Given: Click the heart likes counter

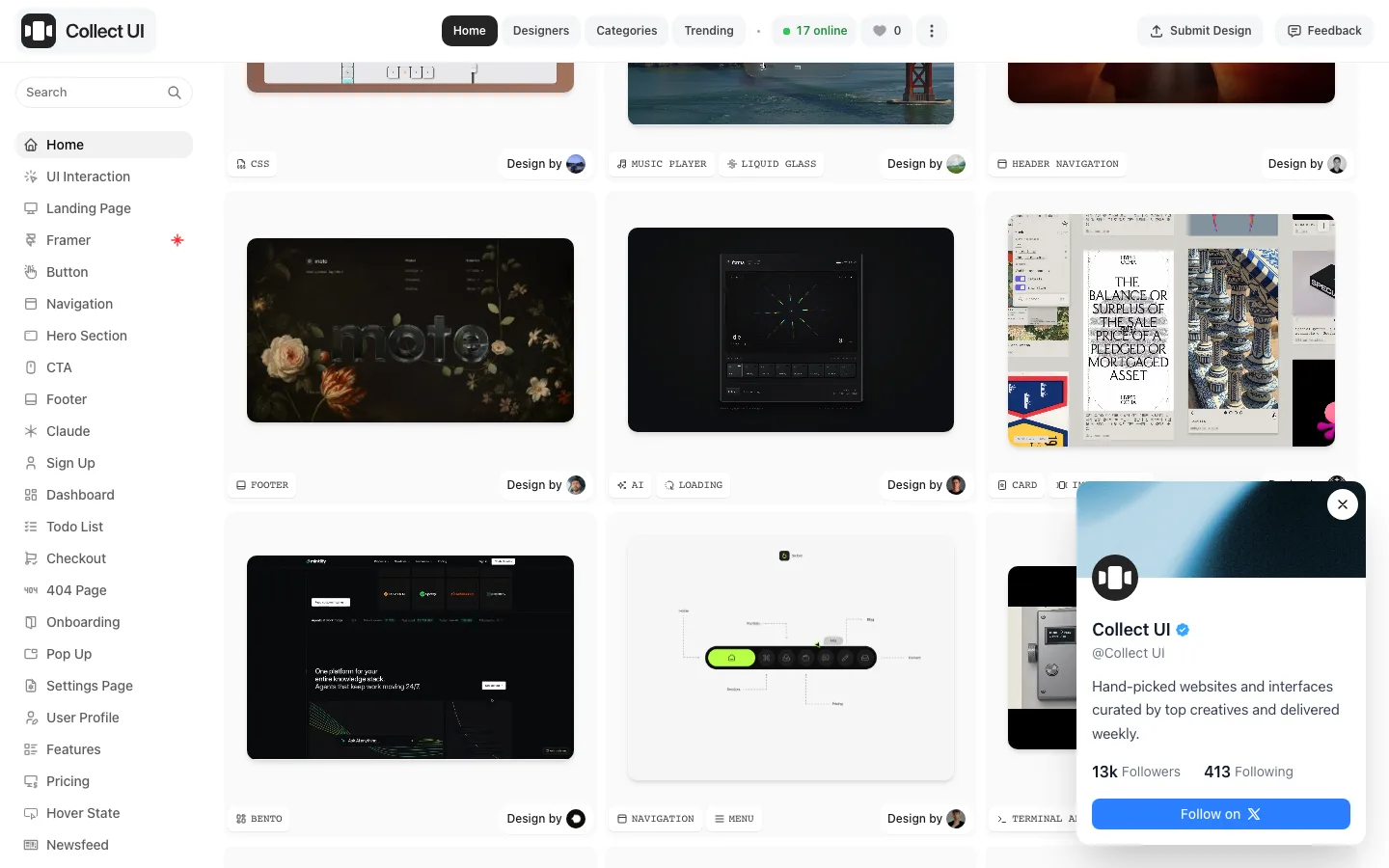Looking at the screenshot, I should 887,31.
